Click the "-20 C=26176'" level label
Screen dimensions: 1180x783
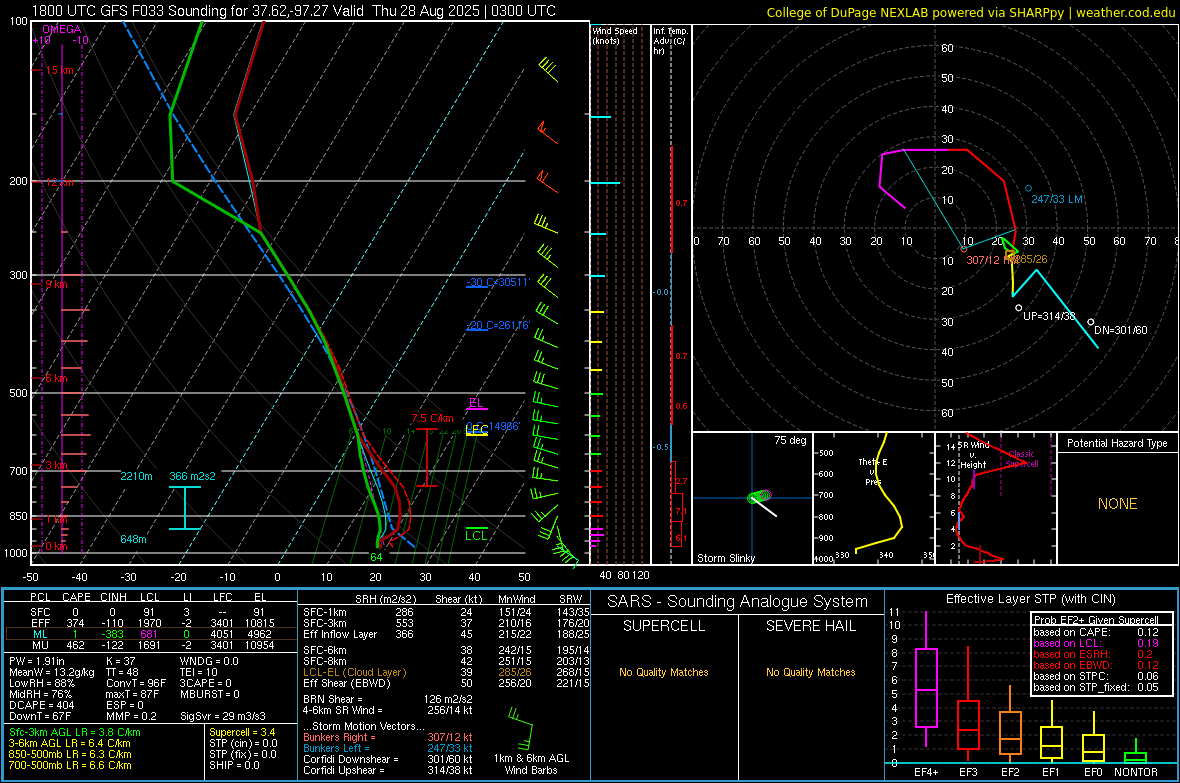[498, 325]
